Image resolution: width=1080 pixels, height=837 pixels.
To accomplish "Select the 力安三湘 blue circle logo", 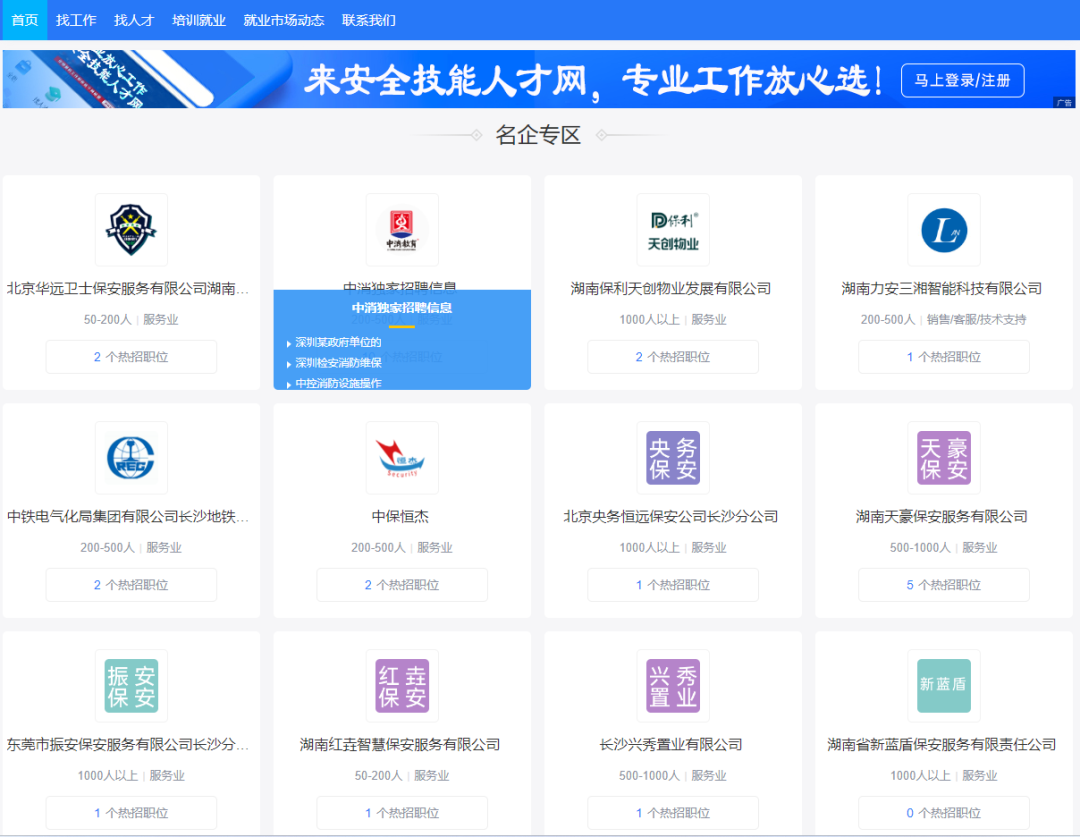I will pyautogui.click(x=944, y=230).
